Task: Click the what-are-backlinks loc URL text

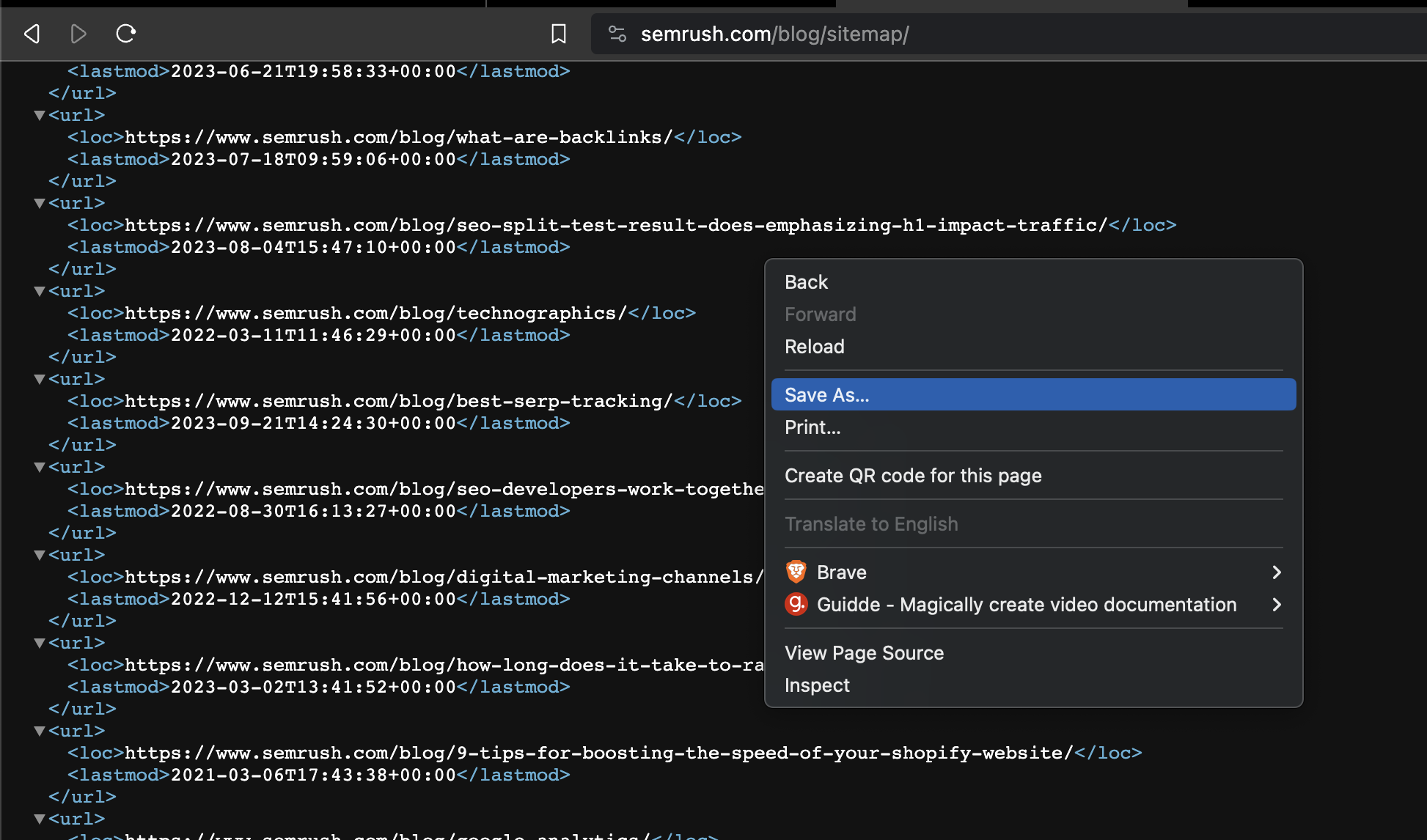Action: [399, 137]
